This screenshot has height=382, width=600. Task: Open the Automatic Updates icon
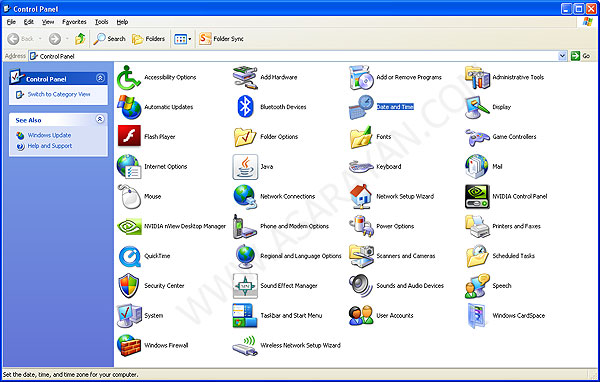tap(129, 107)
